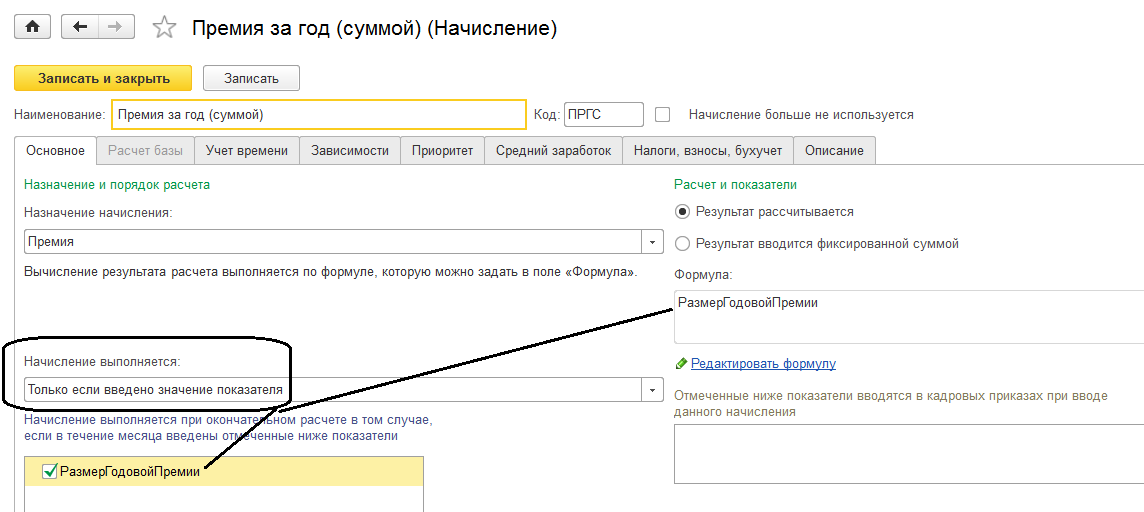Image resolution: width=1144 pixels, height=512 pixels.
Task: Open 'Налоги, взносы, бухучет' tab
Action: click(x=707, y=151)
